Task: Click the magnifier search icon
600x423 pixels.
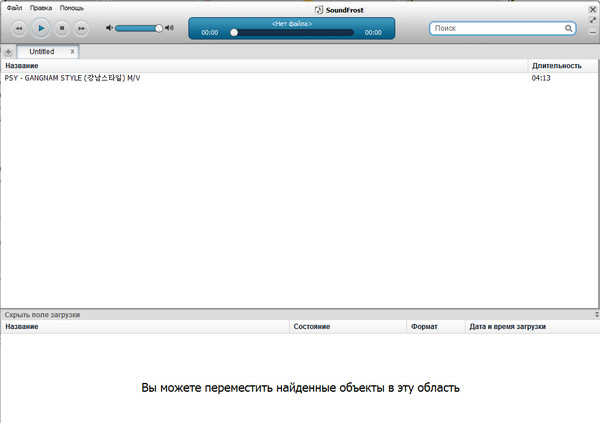Action: coord(568,28)
